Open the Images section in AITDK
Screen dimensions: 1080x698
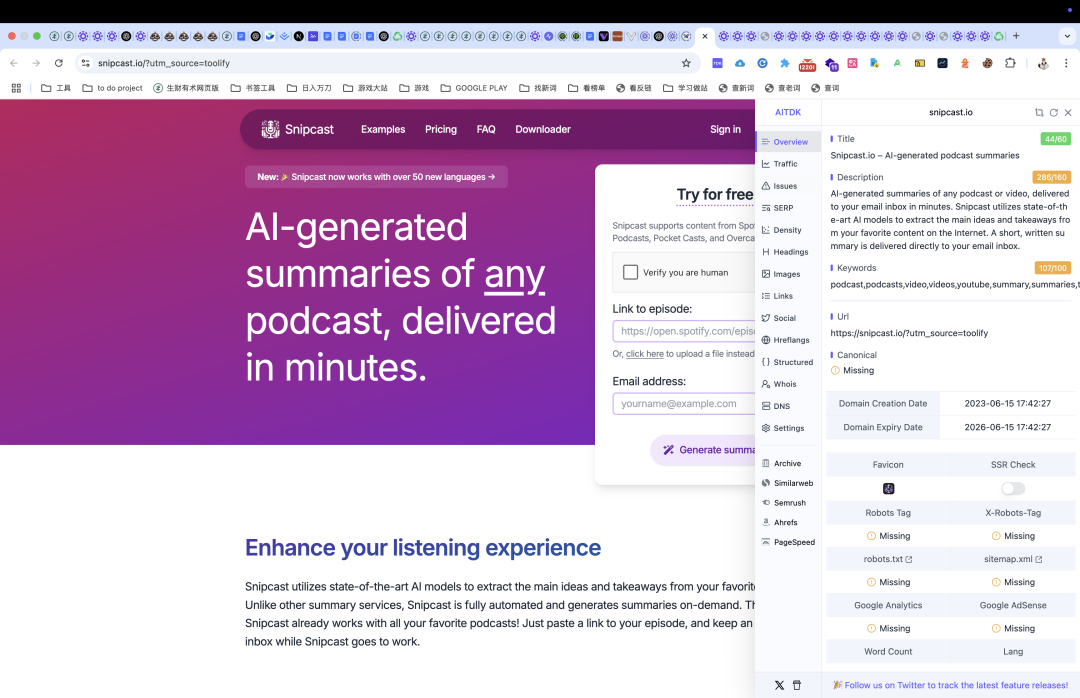click(x=789, y=274)
